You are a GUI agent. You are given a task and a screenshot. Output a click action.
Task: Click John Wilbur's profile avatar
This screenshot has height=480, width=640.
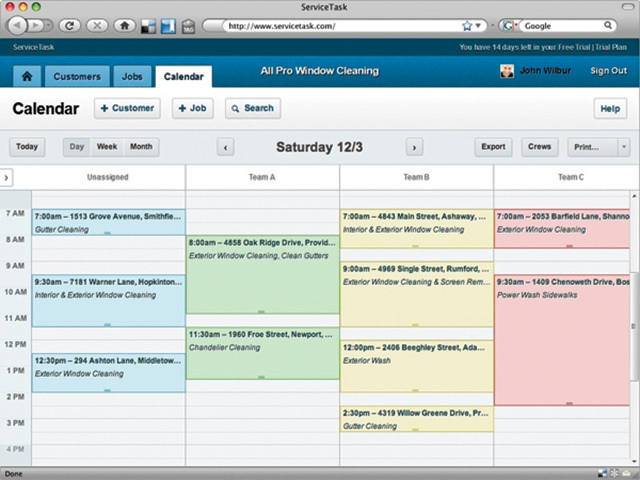(x=508, y=72)
